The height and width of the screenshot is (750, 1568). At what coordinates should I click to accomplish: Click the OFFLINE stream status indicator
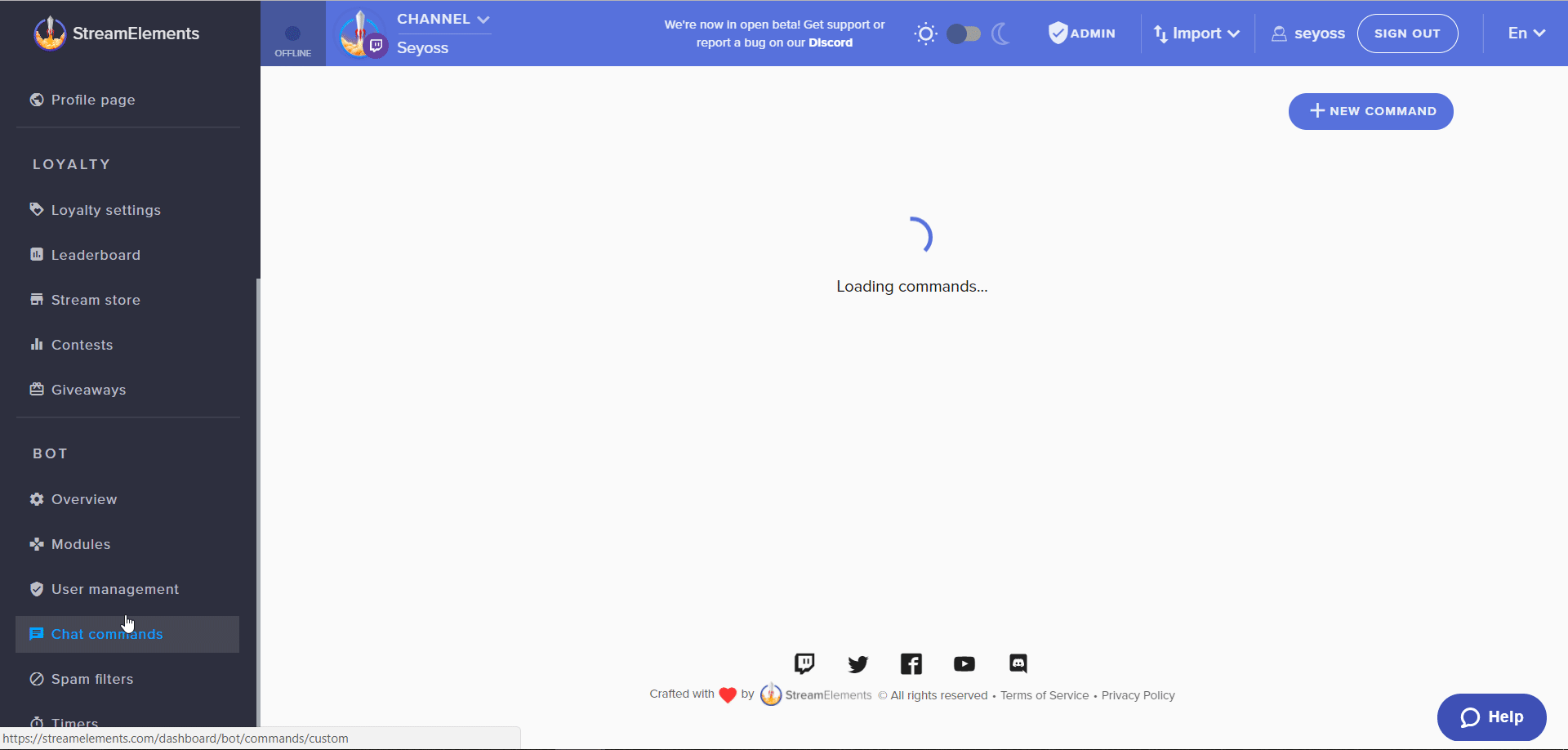pyautogui.click(x=293, y=33)
